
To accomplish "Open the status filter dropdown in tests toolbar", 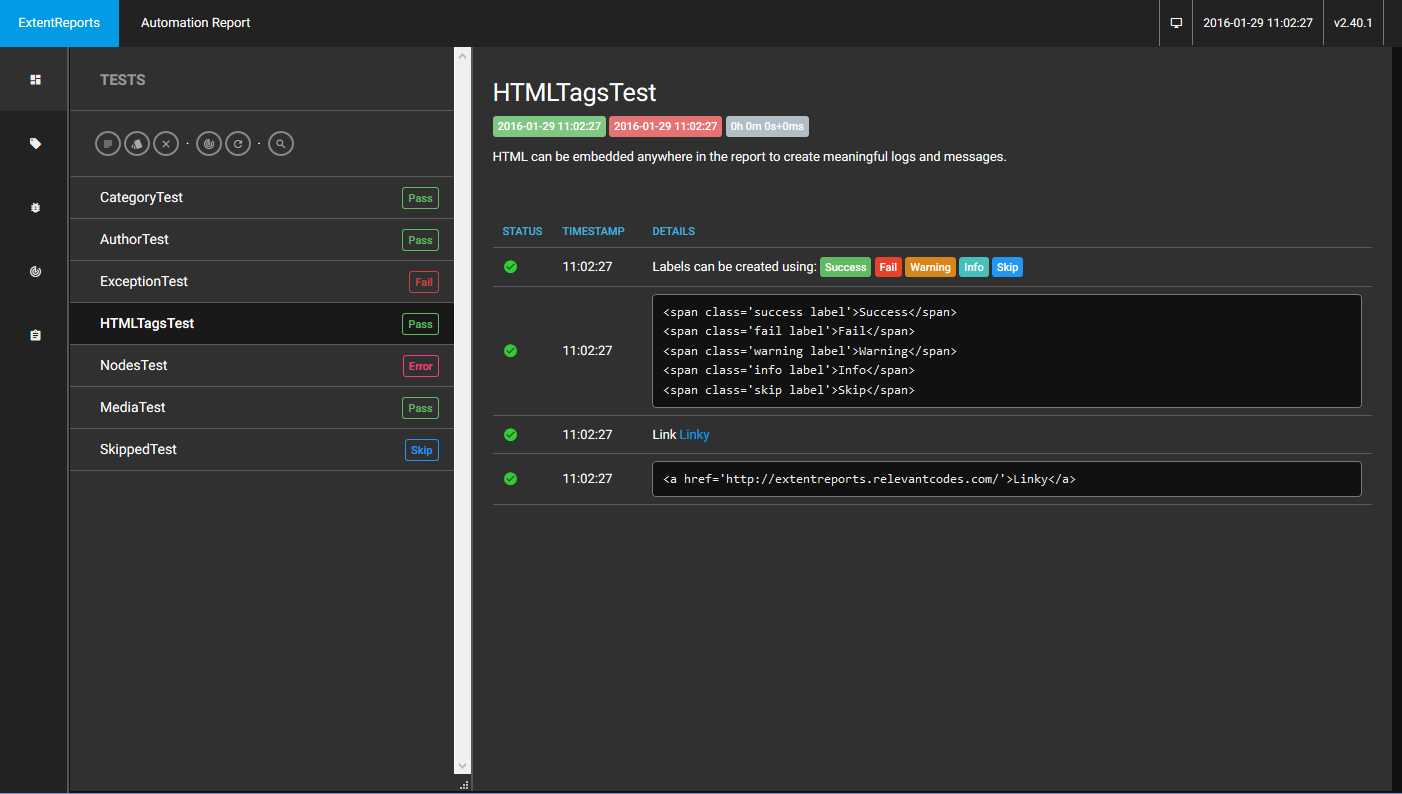I will (x=108, y=144).
